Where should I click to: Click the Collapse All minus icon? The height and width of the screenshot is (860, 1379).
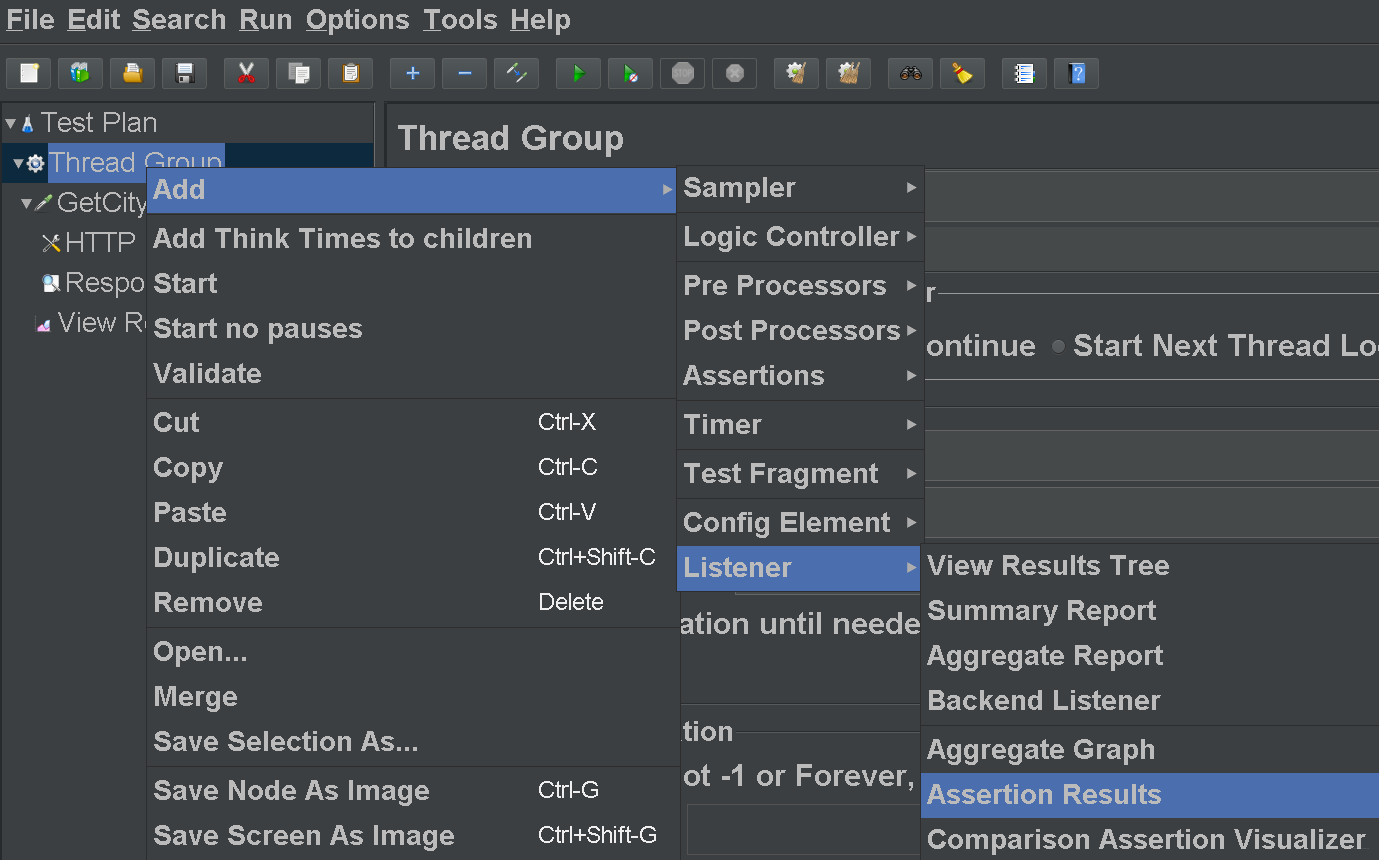click(464, 73)
